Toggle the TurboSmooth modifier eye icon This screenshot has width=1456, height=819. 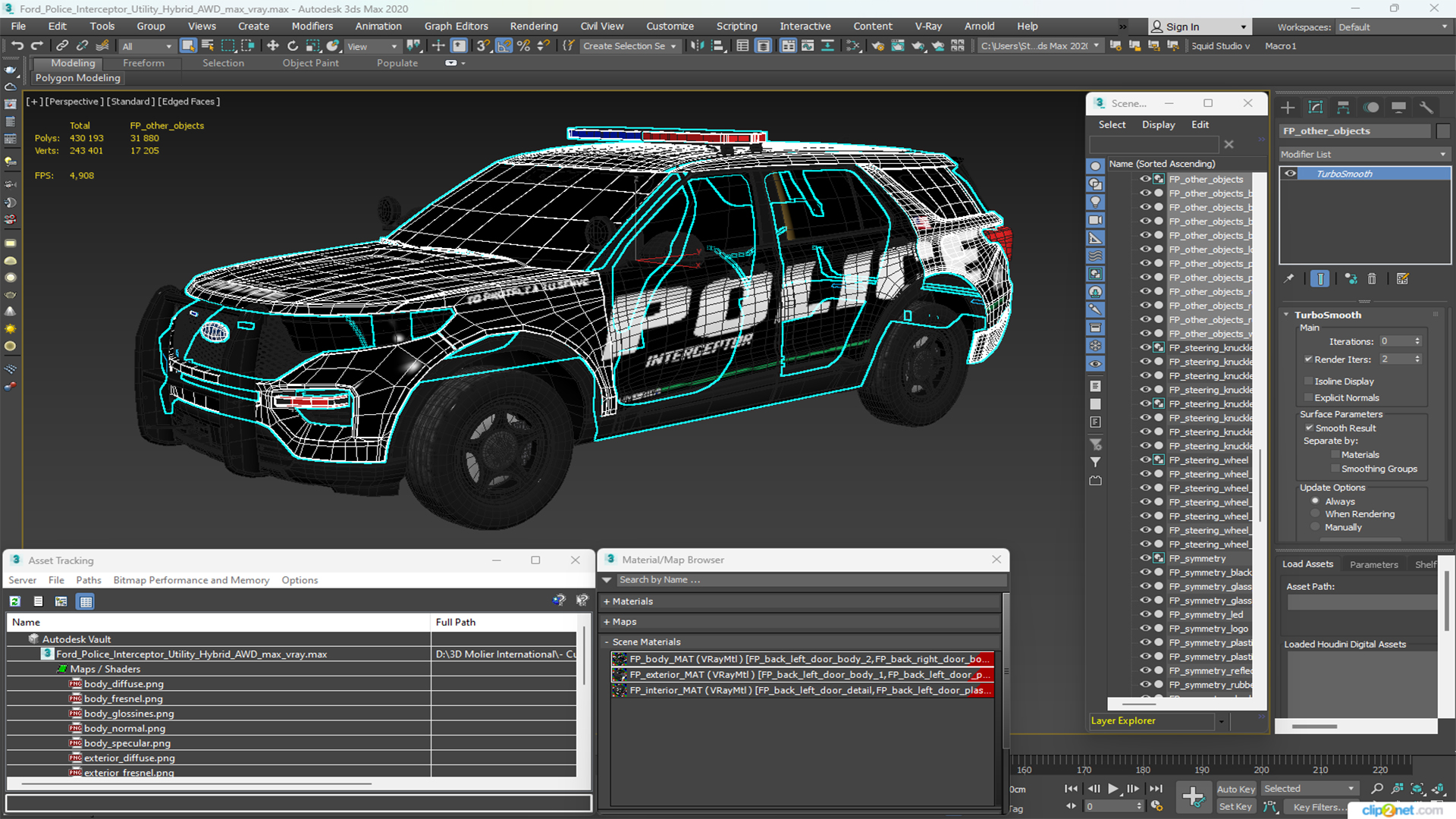pyautogui.click(x=1290, y=174)
